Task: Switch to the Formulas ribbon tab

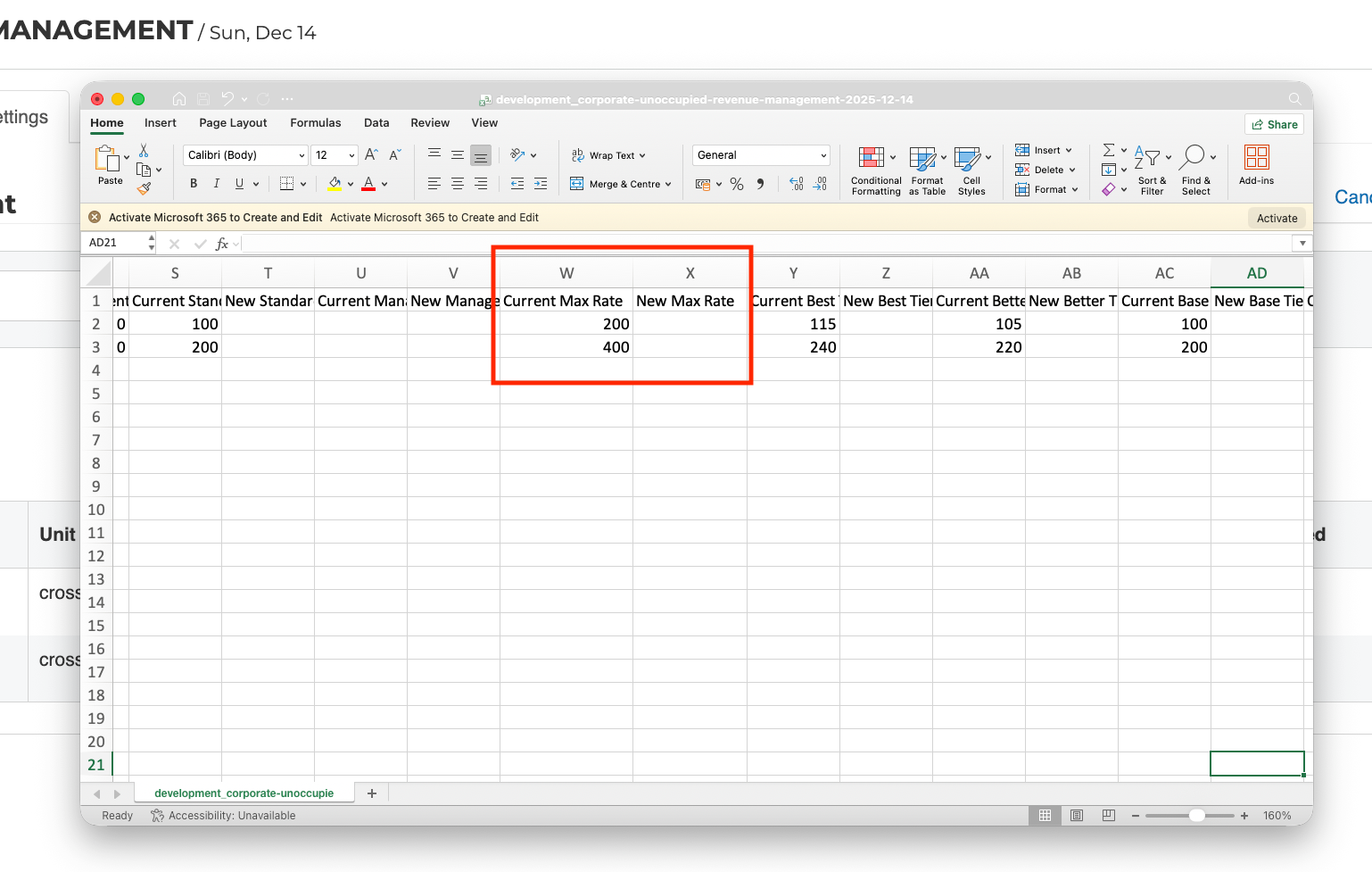Action: [x=315, y=123]
